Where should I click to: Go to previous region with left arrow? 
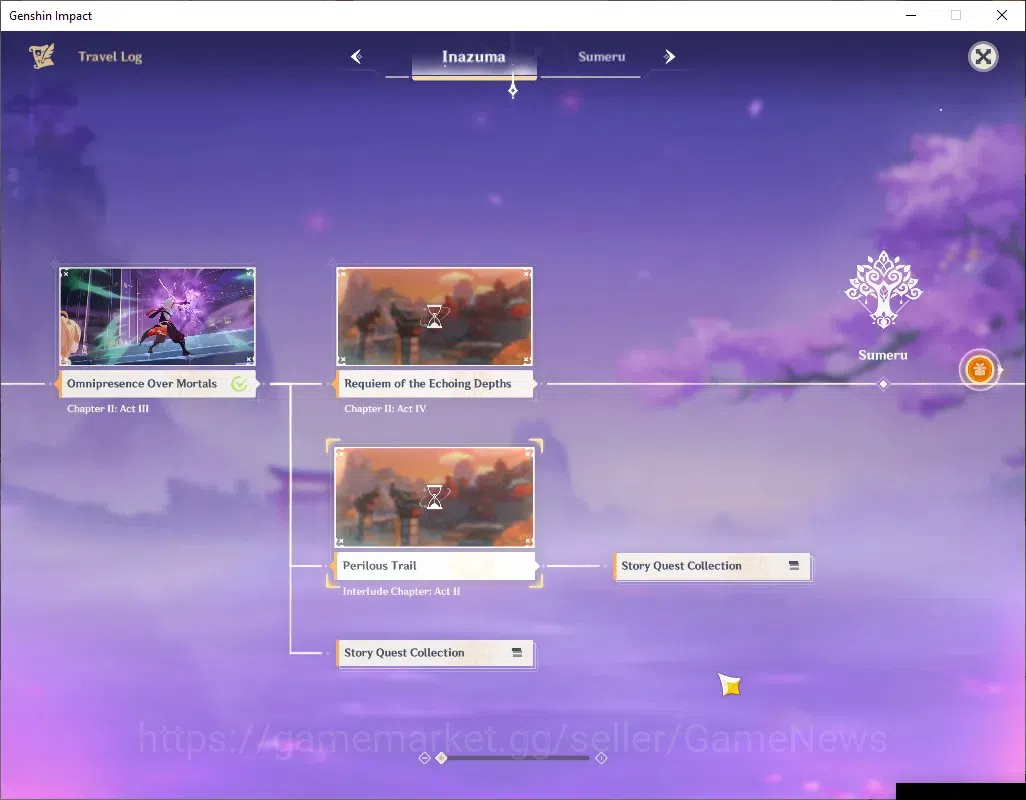coord(357,57)
